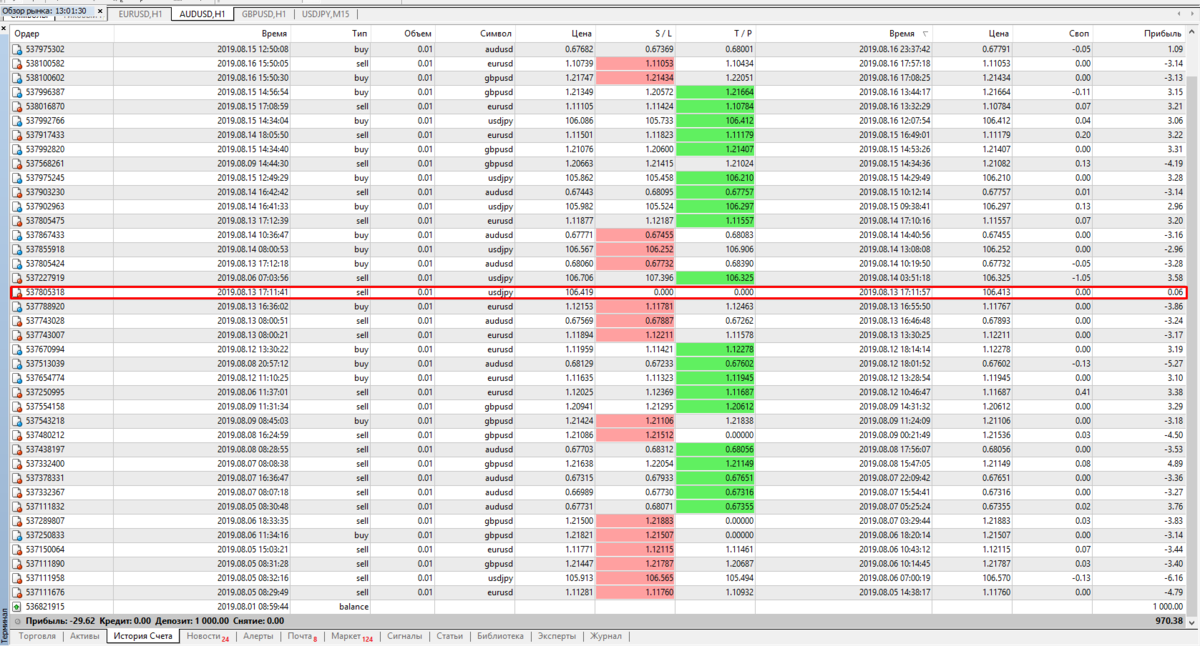Click the order icon for 537975245
This screenshot has height=646, width=1200.
[x=17, y=177]
